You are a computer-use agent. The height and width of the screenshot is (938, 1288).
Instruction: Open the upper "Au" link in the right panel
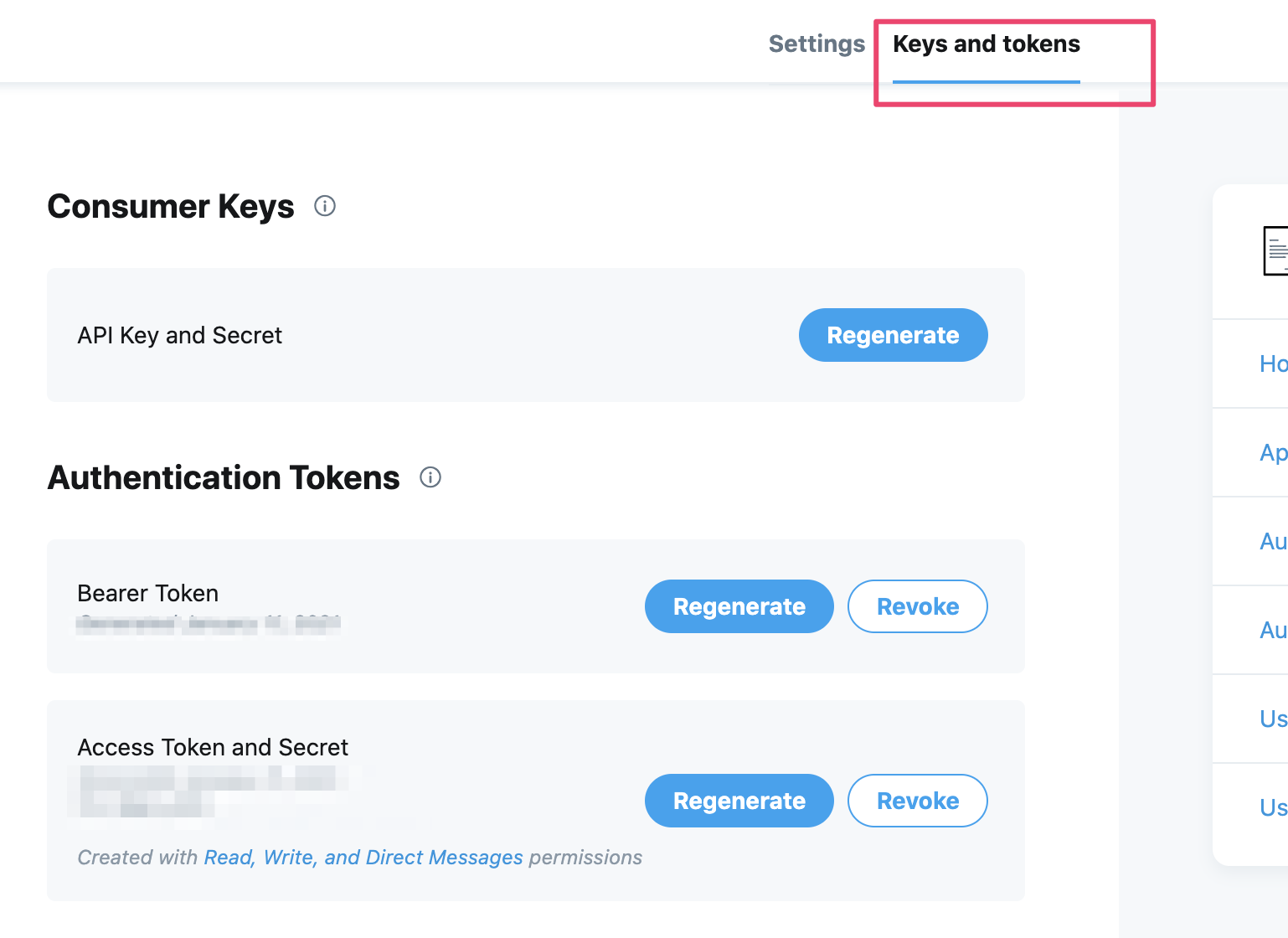point(1273,541)
